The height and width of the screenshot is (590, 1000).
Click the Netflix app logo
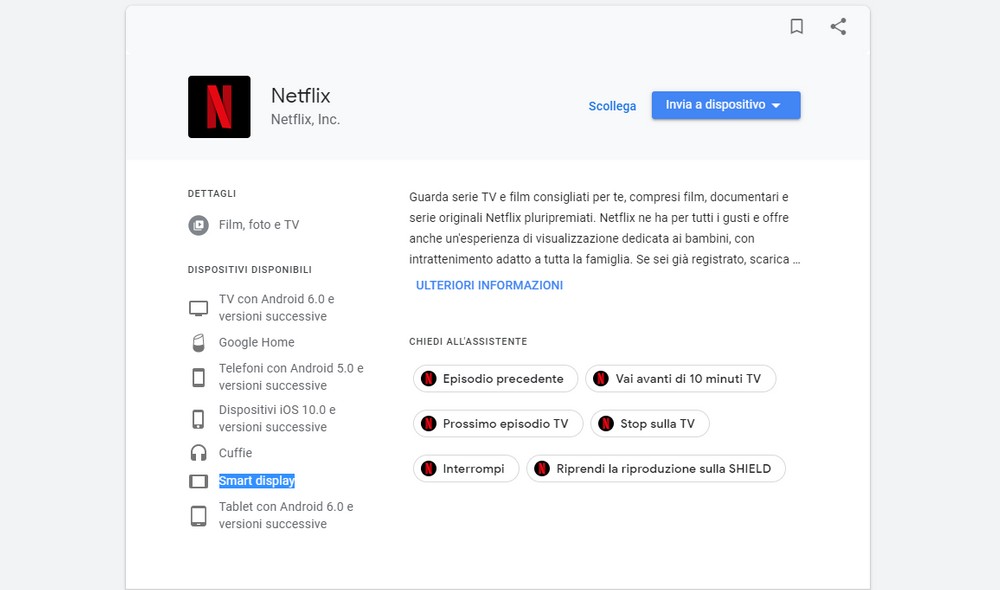click(219, 107)
